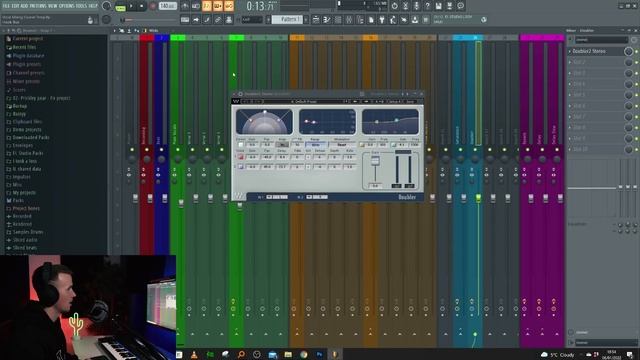The width and height of the screenshot is (640, 360).
Task: Click the transport Play button
Action: (131, 7)
